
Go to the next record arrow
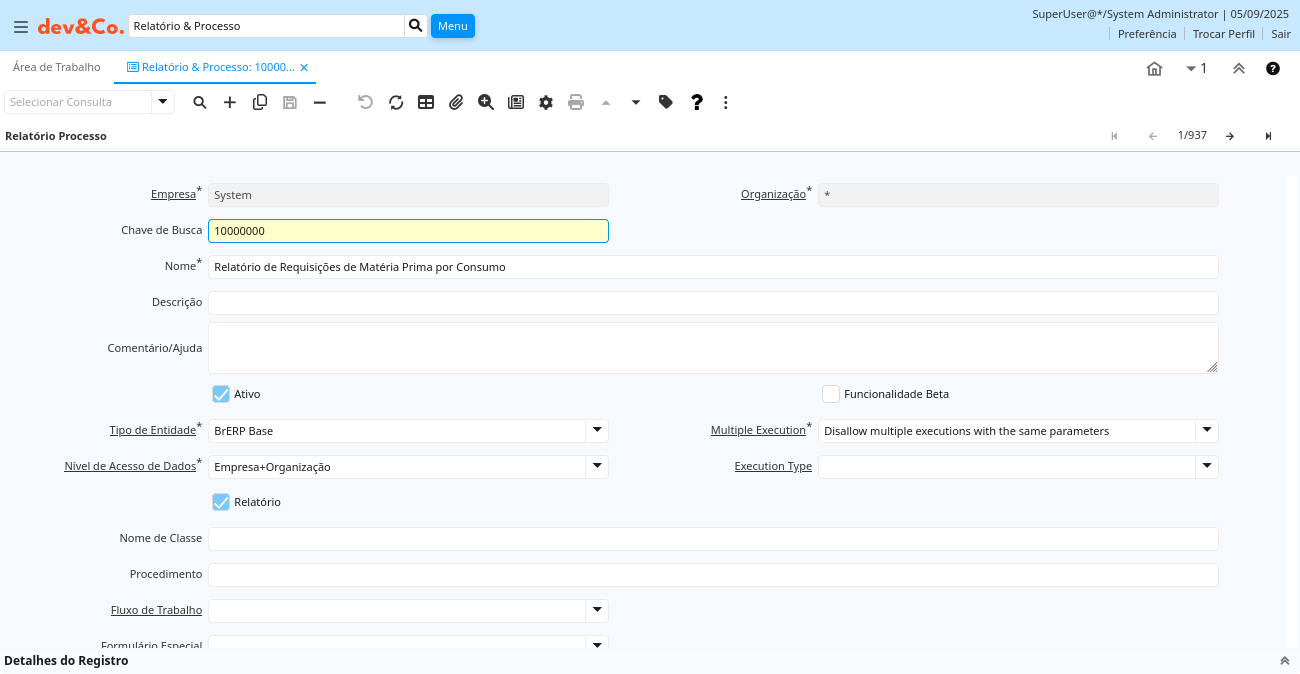tap(1230, 136)
